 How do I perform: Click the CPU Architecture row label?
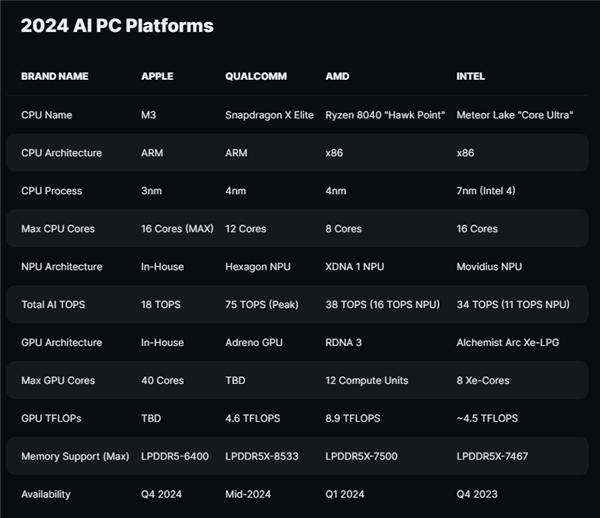(62, 153)
